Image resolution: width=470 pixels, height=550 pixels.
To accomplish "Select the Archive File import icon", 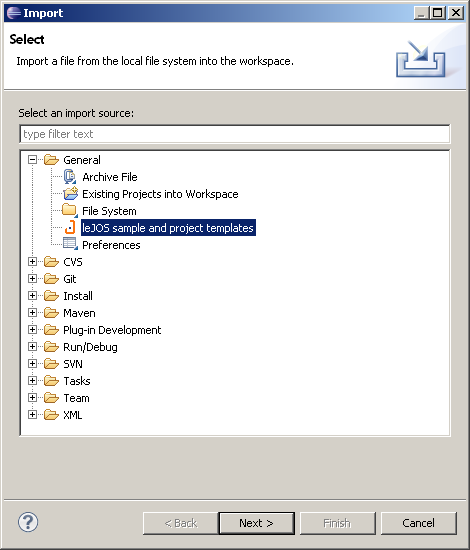I will (x=70, y=177).
